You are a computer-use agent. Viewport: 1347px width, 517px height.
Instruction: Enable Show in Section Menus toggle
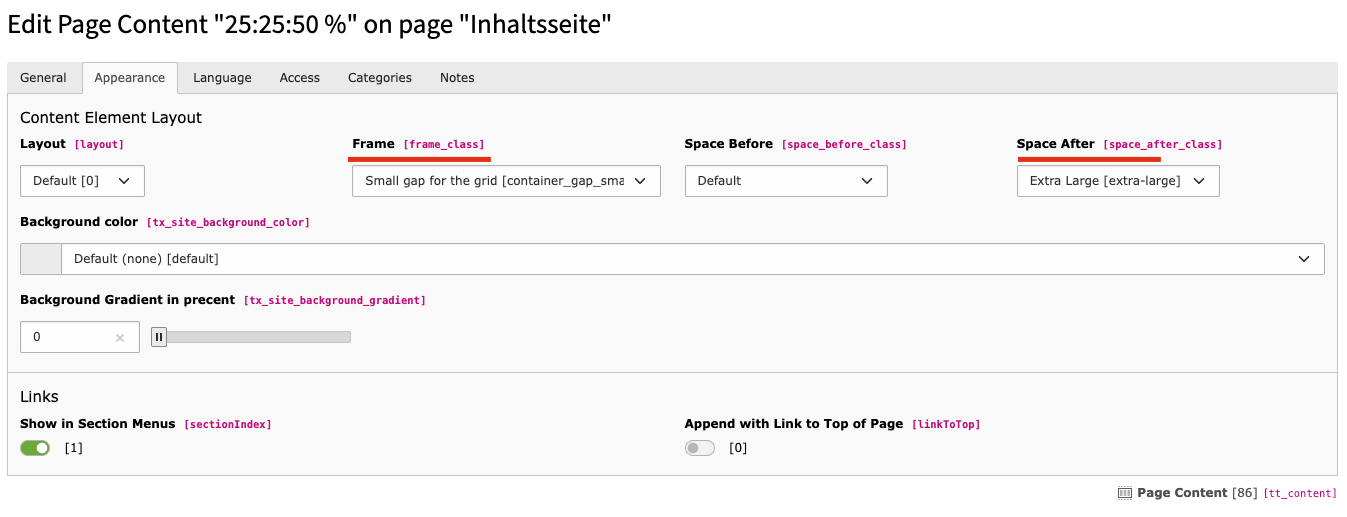[35, 448]
